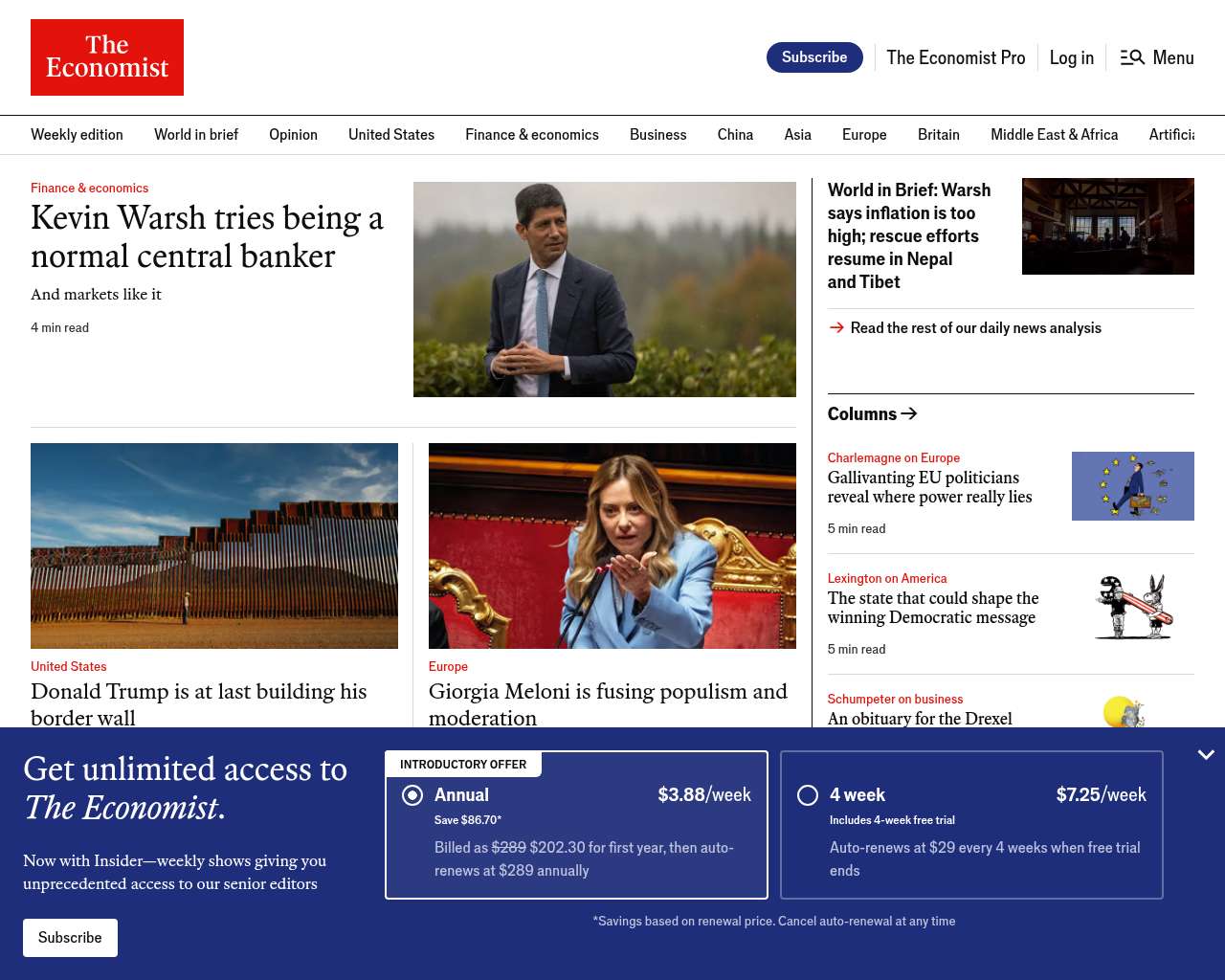This screenshot has height=980, width=1225.
Task: Open the Giorgia Meloni photo
Action: (x=612, y=546)
